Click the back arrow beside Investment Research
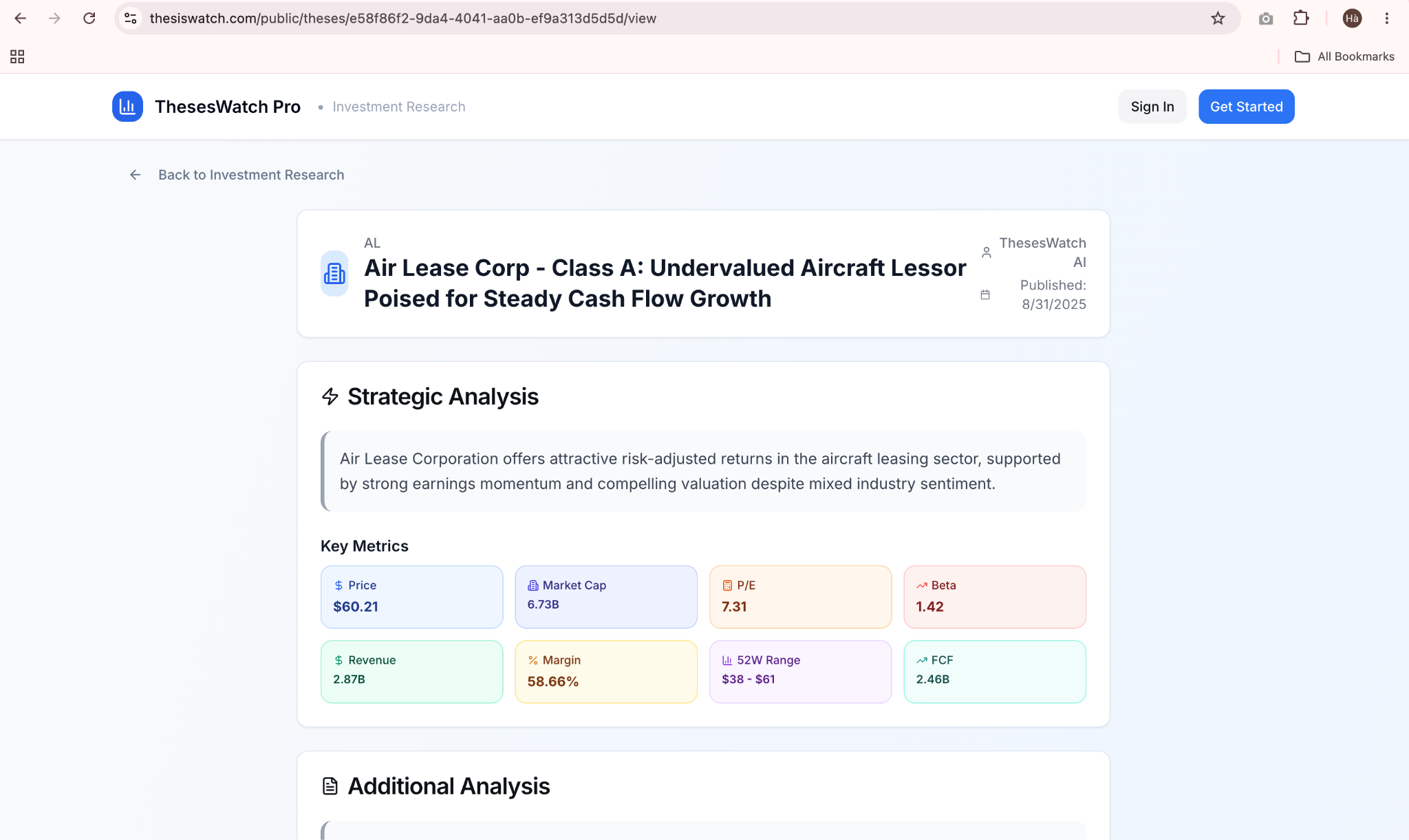Screen dimensions: 1409x840 [136, 175]
